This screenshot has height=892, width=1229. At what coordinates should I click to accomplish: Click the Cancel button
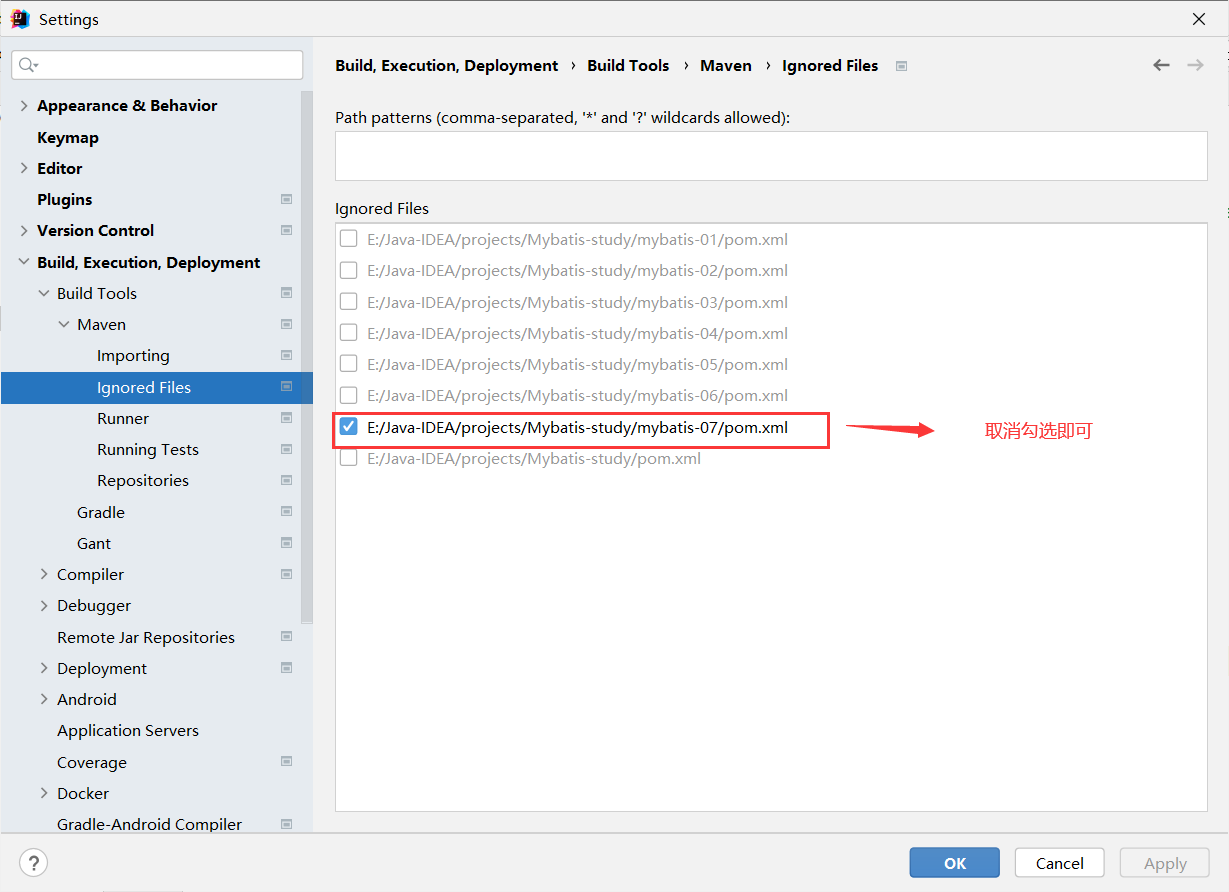point(1060,863)
